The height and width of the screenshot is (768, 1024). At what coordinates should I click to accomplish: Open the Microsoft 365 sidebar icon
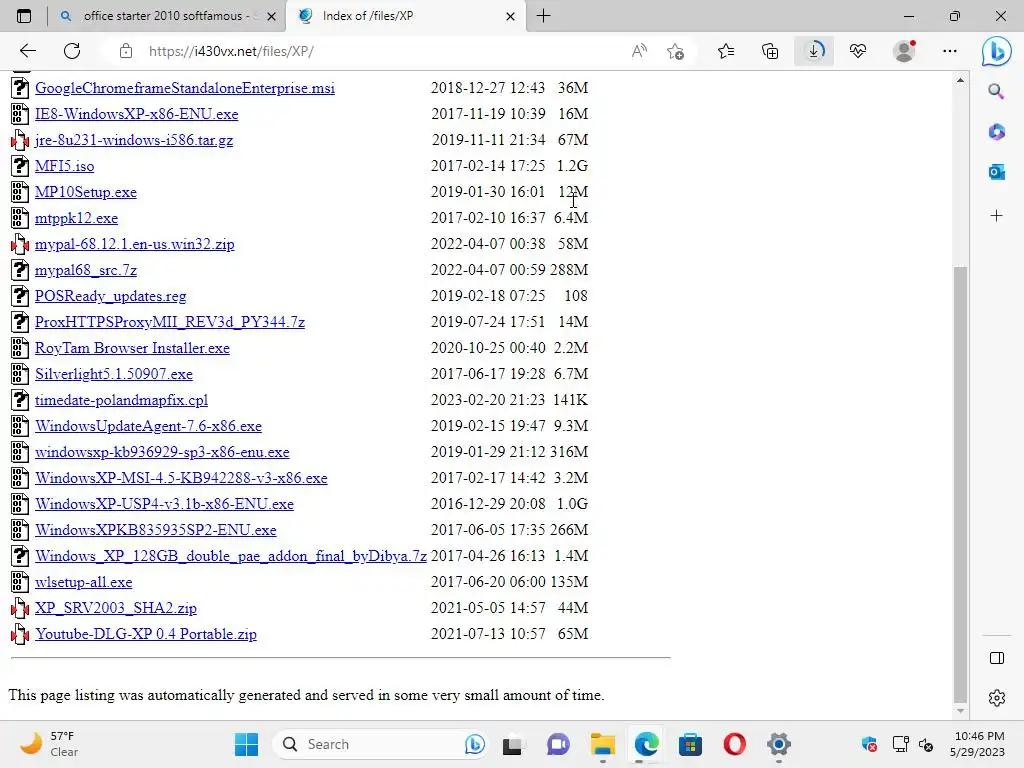996,132
